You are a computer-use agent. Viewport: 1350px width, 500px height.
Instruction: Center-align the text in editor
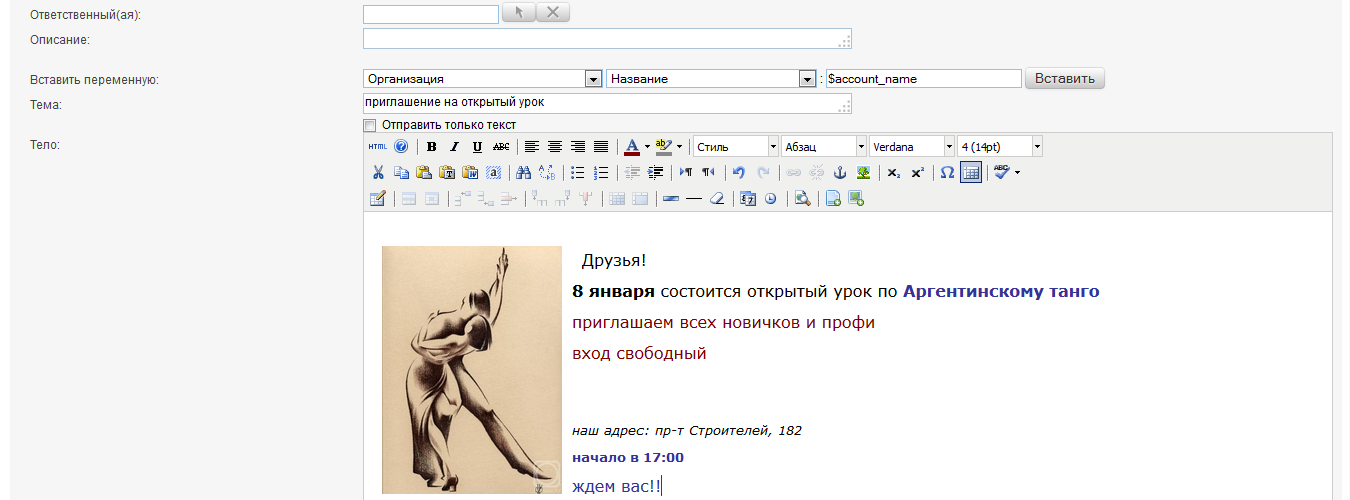point(555,147)
